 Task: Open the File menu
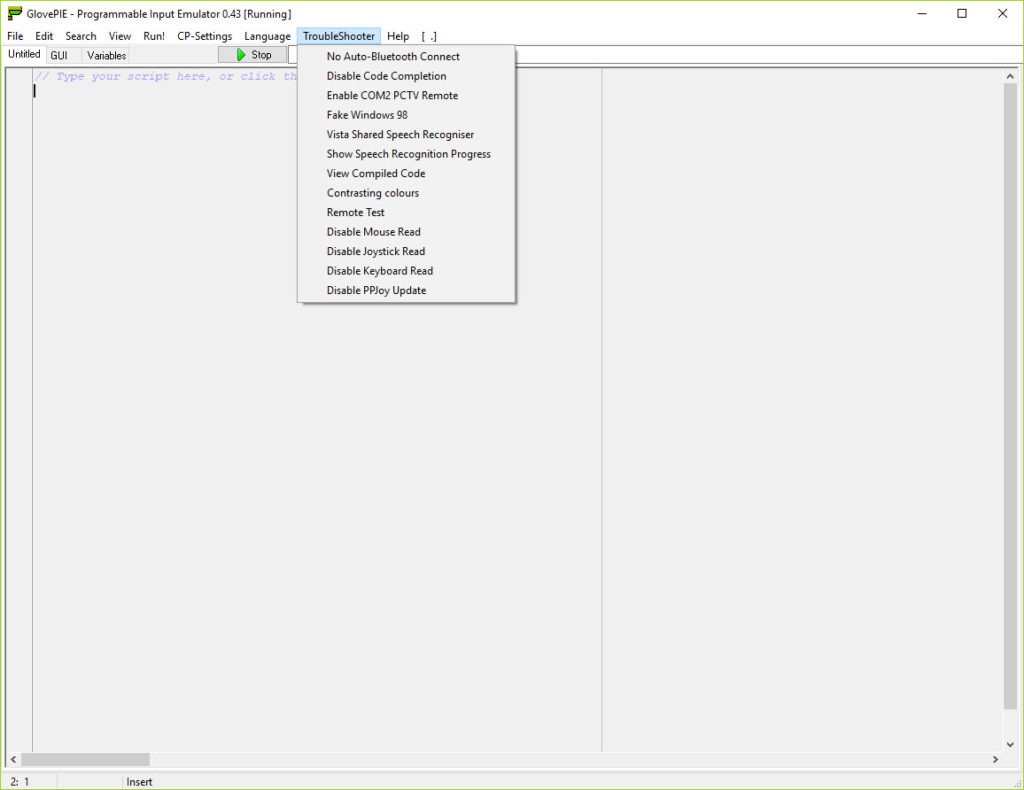coord(15,36)
